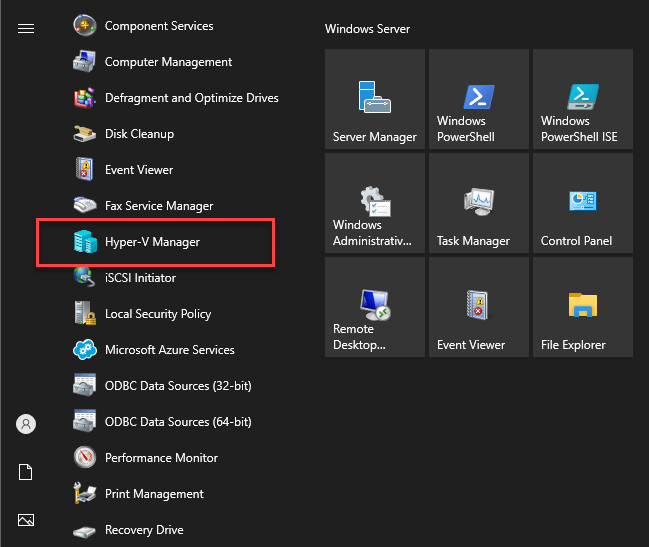Click the user account icon
The height and width of the screenshot is (547, 649).
pos(26,424)
